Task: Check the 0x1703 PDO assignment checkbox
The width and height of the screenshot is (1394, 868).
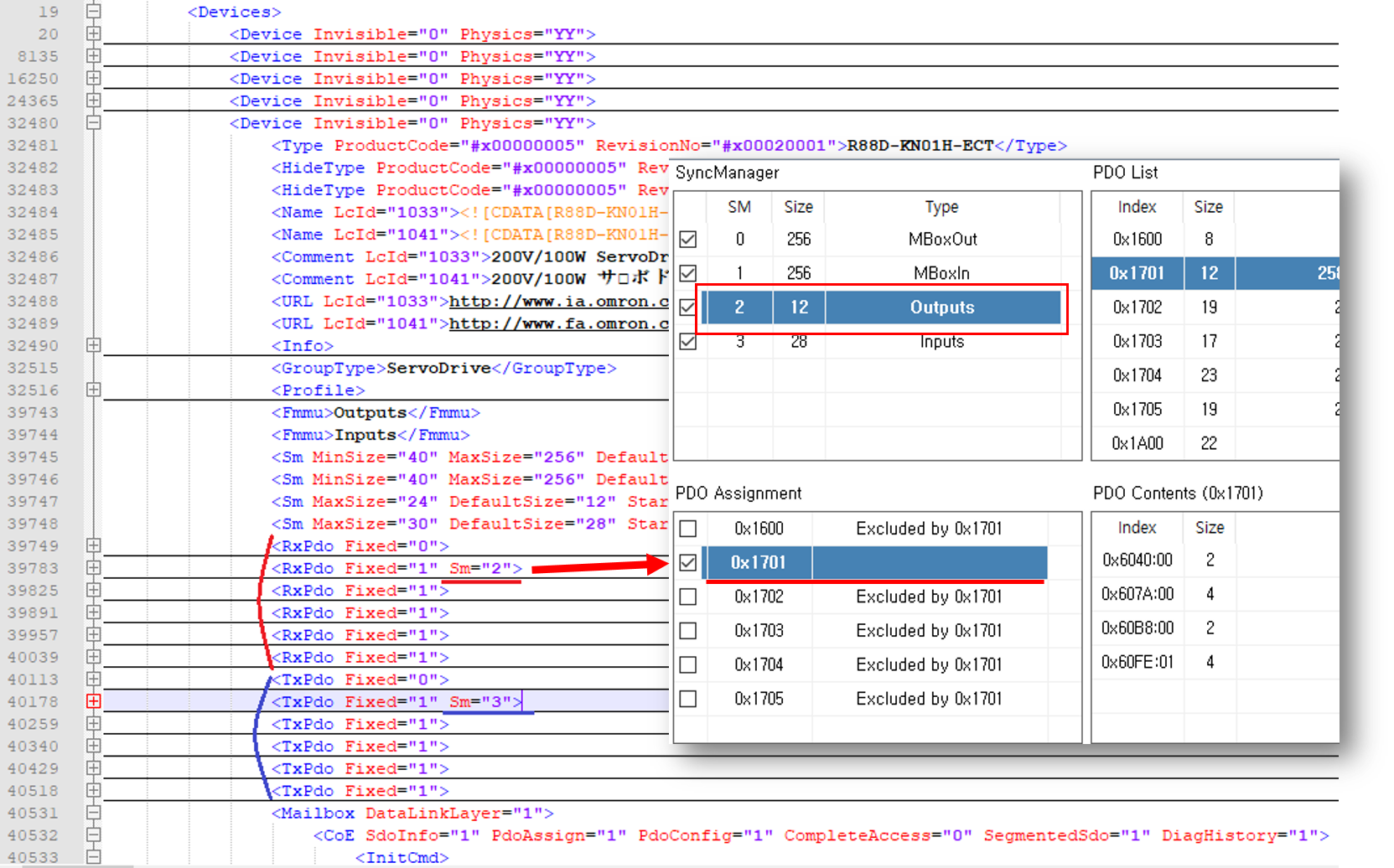Action: click(688, 631)
